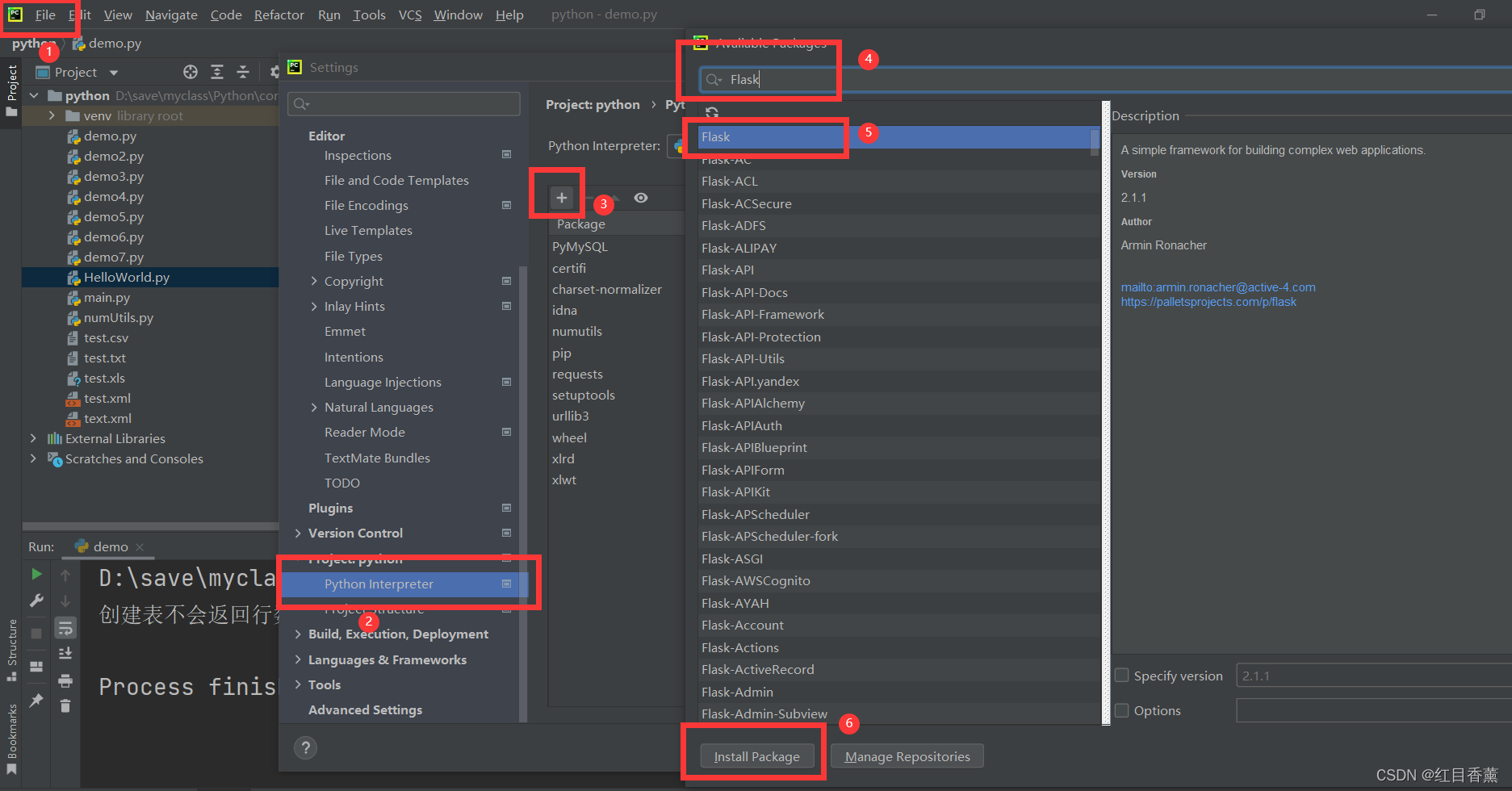Click the project-level icon next to Plugins
This screenshot has width=1512, height=791.
click(x=506, y=508)
